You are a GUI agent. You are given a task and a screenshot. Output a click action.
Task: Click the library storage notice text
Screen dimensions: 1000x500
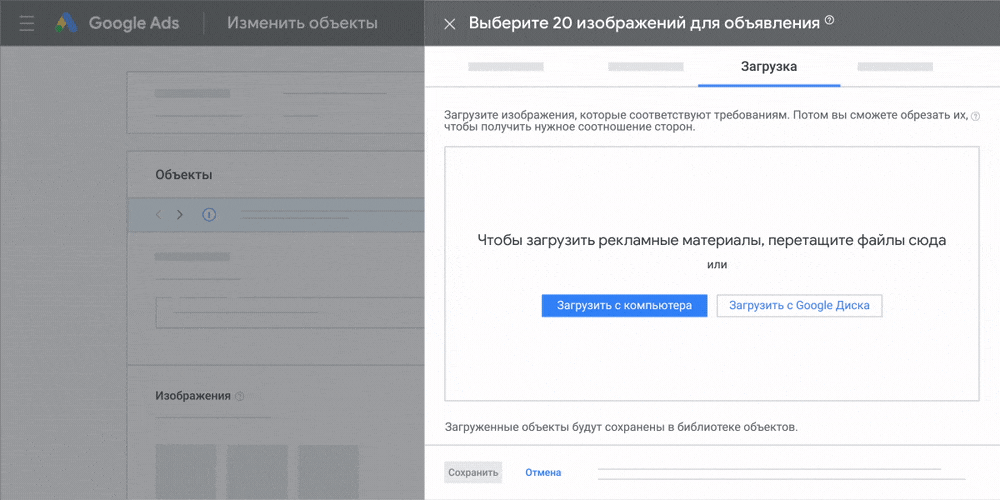[x=621, y=427]
